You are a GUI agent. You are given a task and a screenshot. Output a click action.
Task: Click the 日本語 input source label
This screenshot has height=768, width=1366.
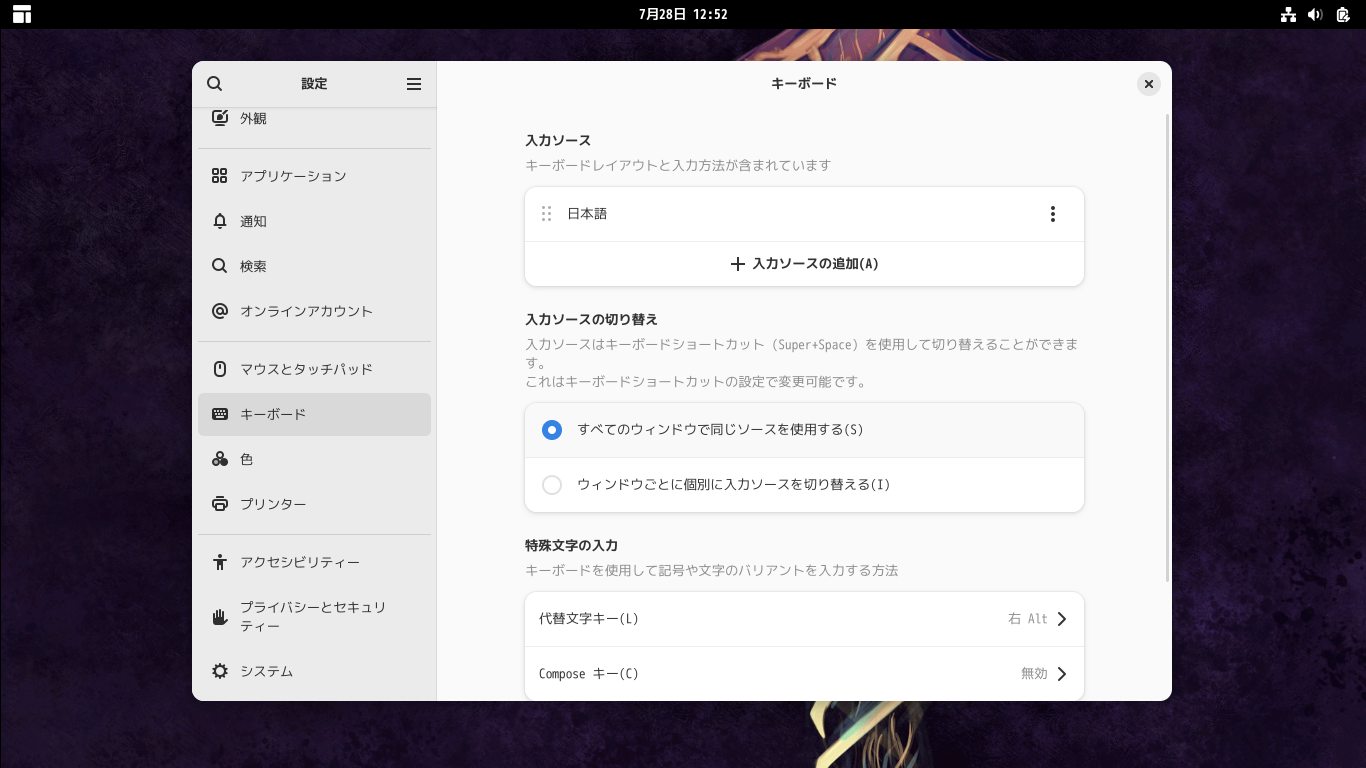(587, 214)
